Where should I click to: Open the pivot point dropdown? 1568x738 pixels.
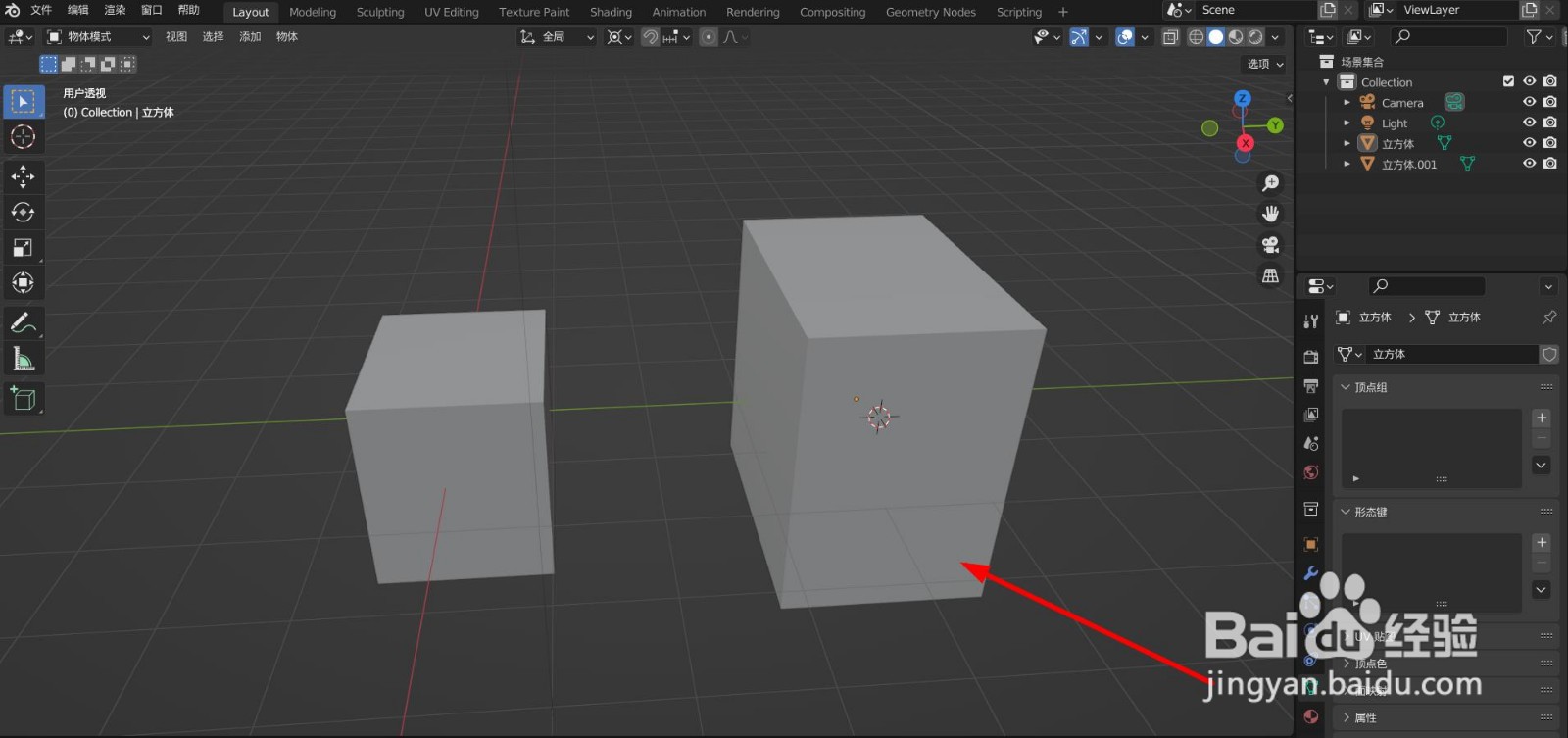tap(619, 37)
